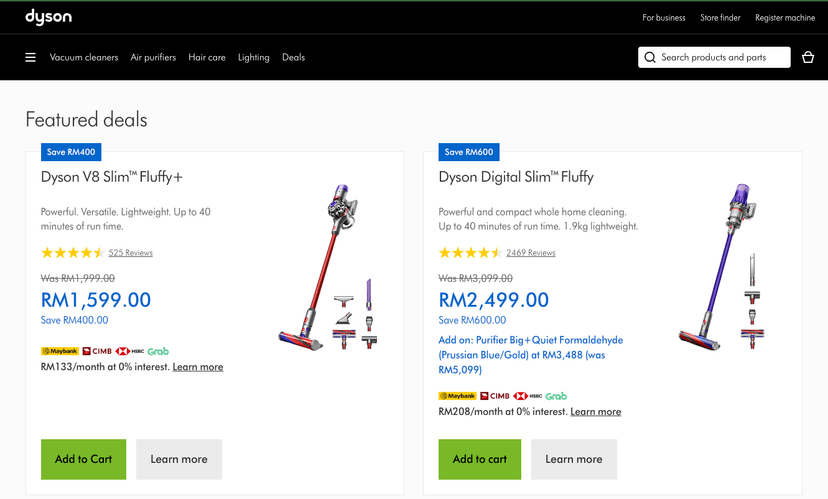This screenshot has width=828, height=499.
Task: Click the Digital Slim star rating
Action: click(469, 253)
